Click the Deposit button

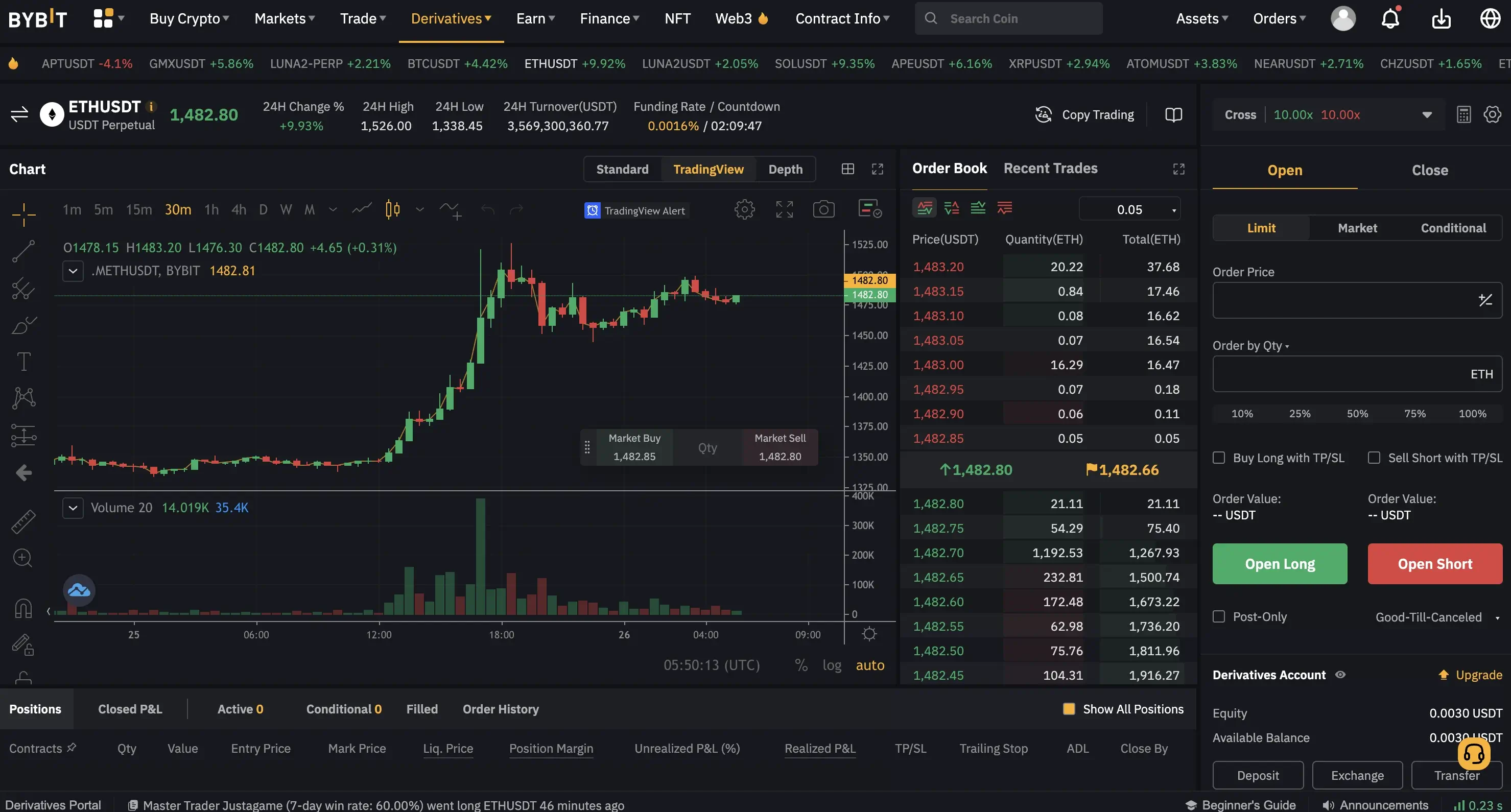1258,775
